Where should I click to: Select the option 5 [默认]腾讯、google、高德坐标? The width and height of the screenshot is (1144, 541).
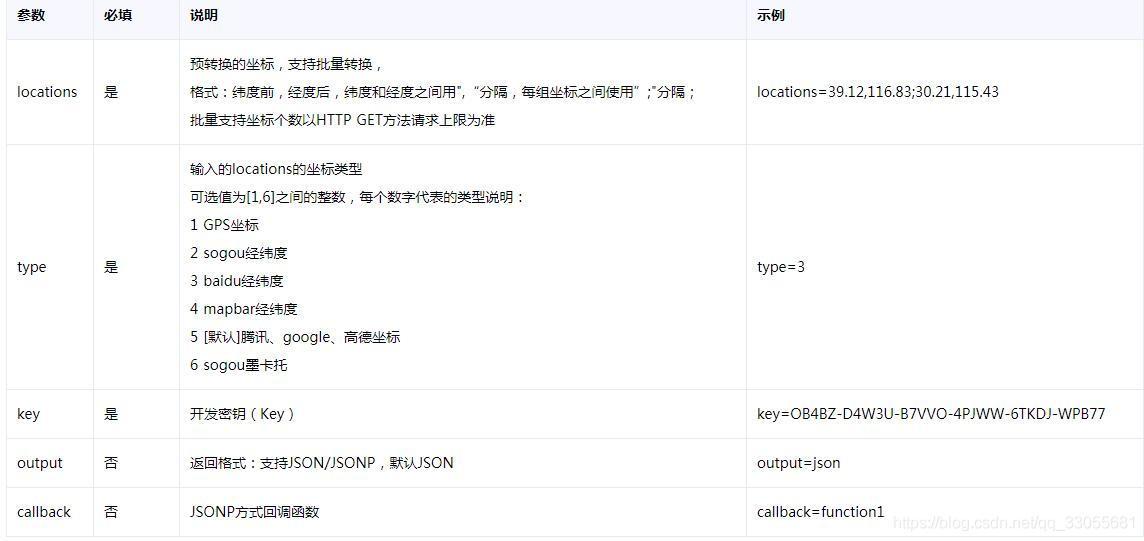pos(295,337)
